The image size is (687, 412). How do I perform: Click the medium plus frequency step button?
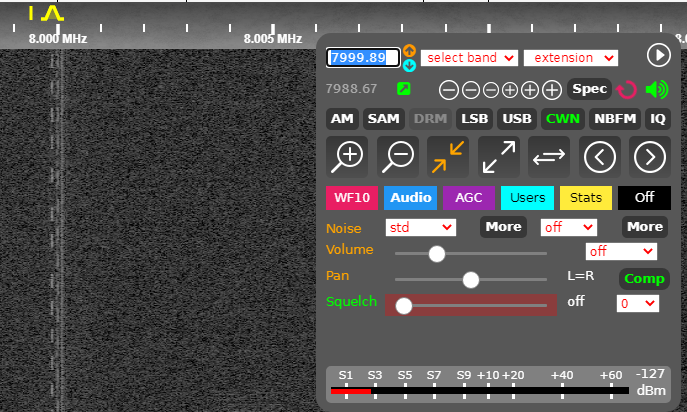530,90
